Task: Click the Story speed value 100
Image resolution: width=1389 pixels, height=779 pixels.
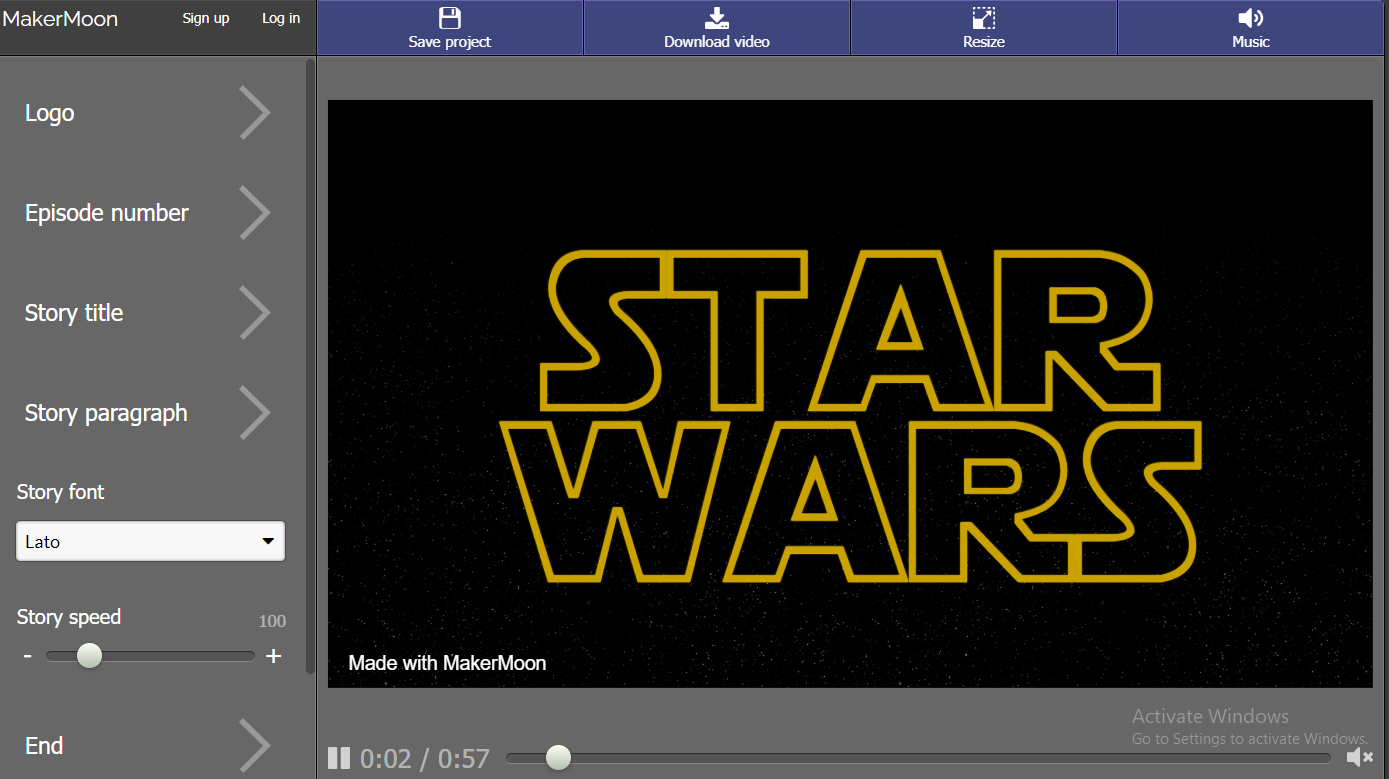Action: tap(272, 621)
